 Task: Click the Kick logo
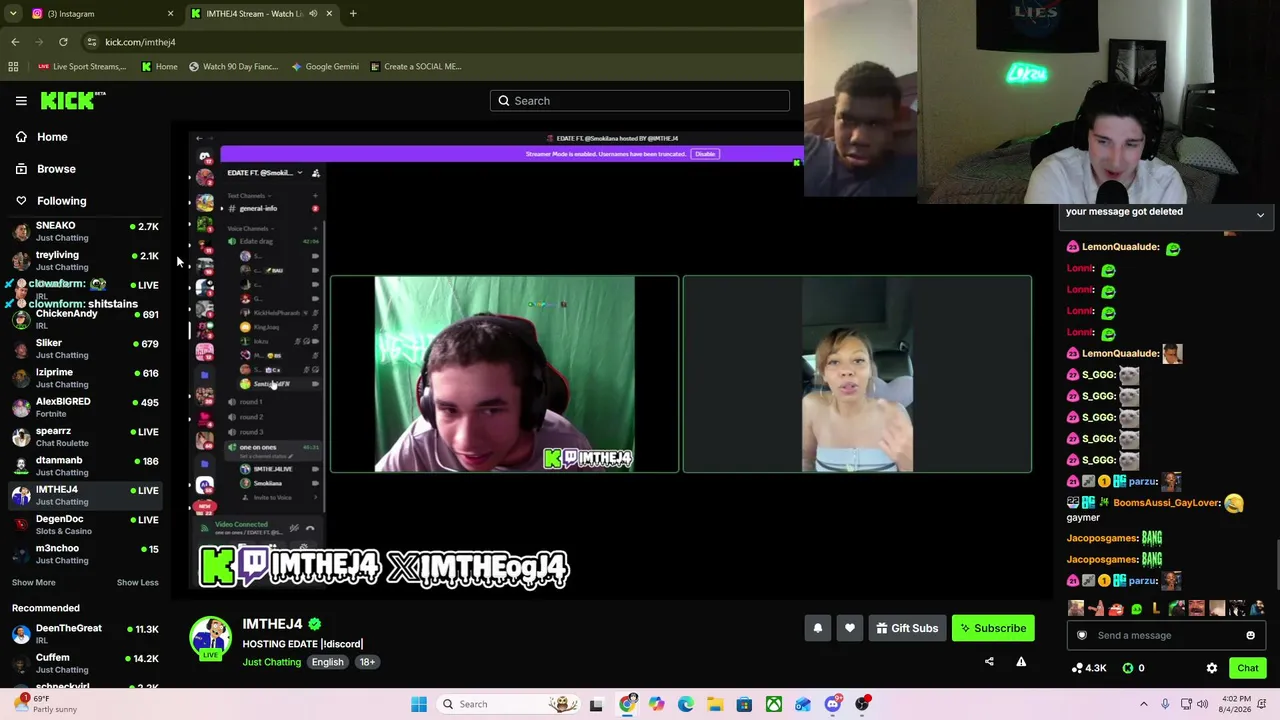coord(72,100)
